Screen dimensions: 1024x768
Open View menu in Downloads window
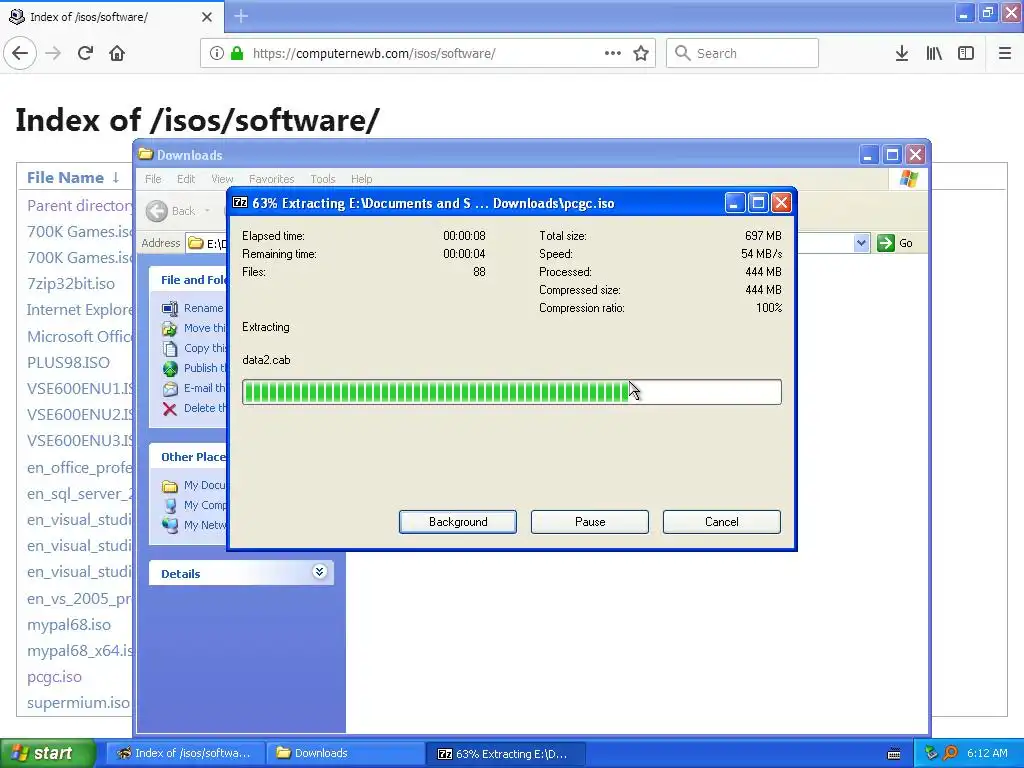pyautogui.click(x=222, y=179)
